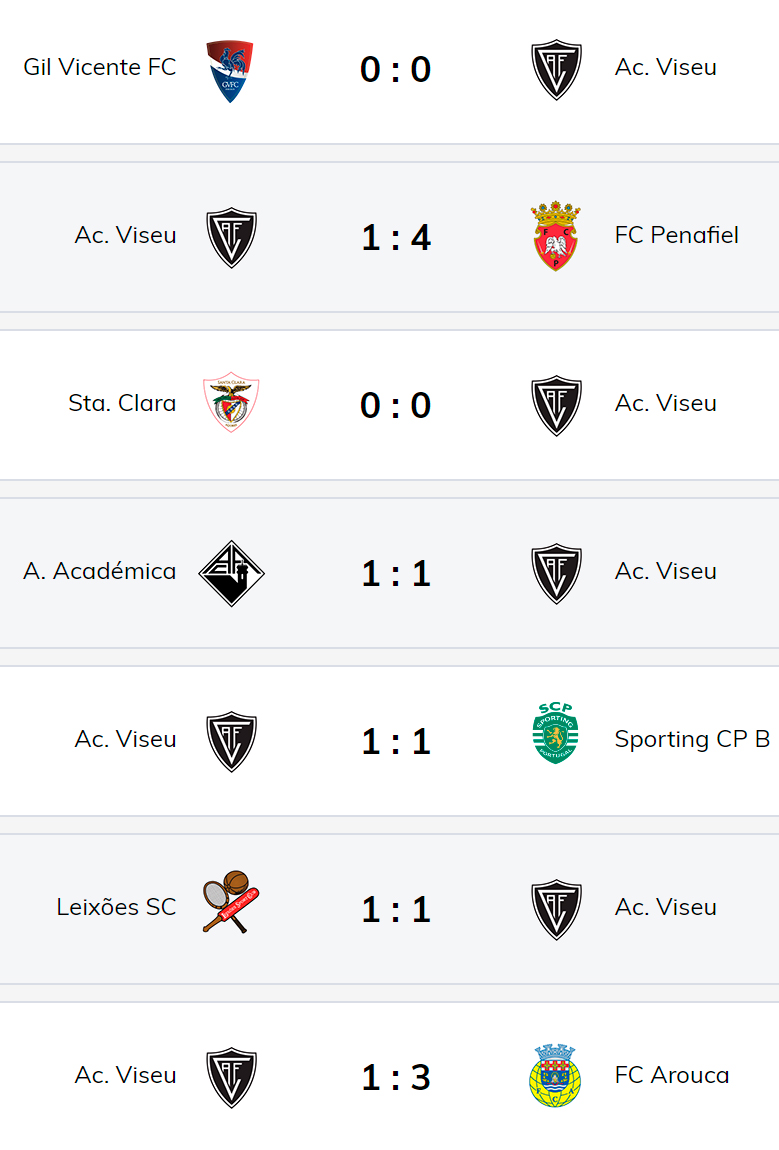
Task: Click the FC Arouca yellow-blue crest
Action: point(555,1075)
